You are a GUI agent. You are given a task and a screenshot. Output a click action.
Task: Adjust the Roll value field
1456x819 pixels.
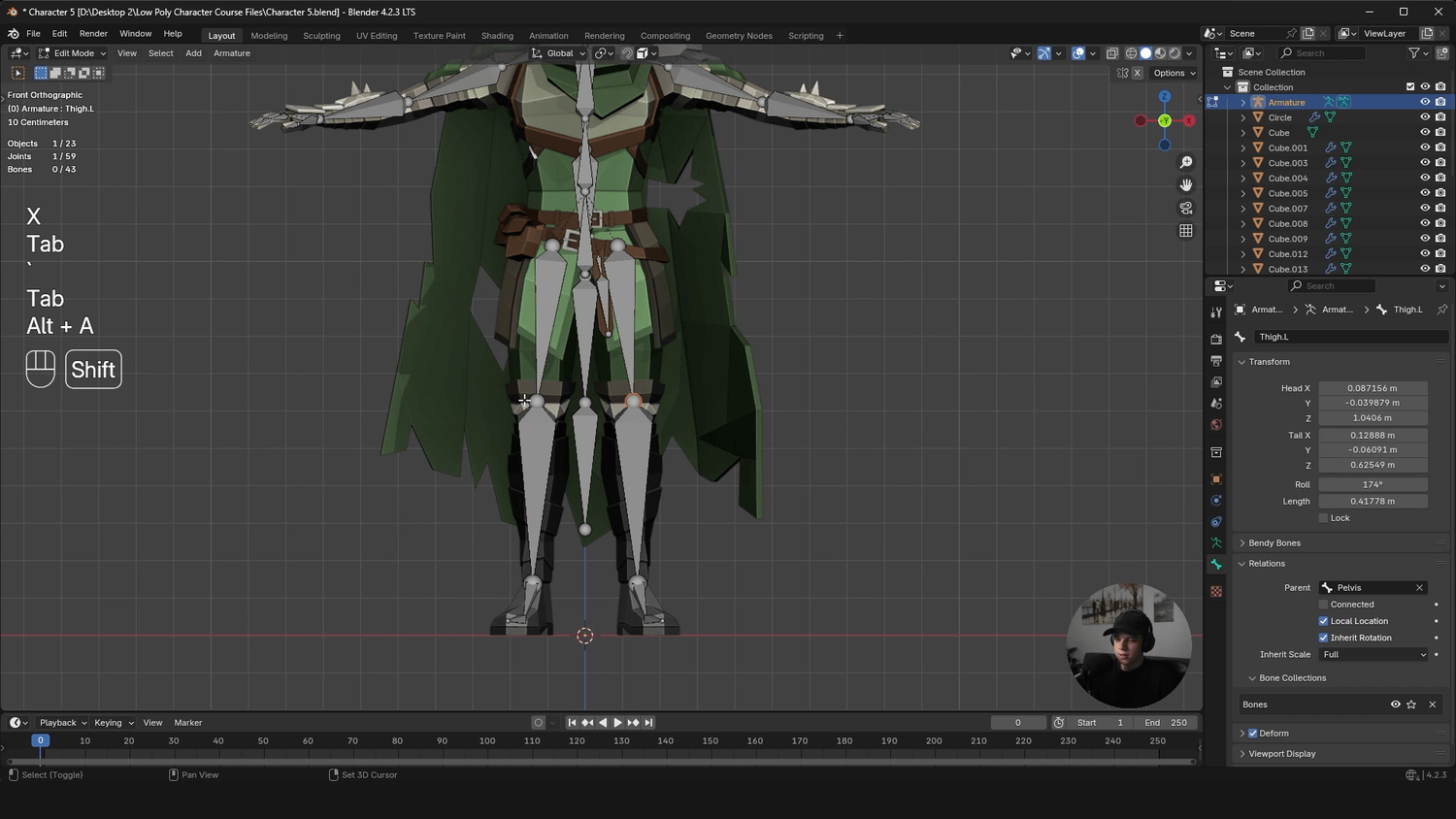[x=1373, y=484]
